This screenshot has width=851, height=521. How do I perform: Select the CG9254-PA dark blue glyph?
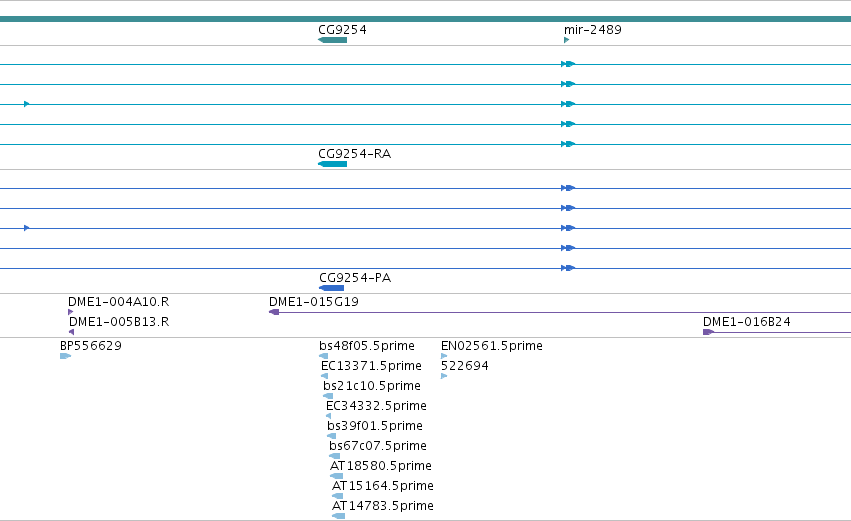pos(331,288)
